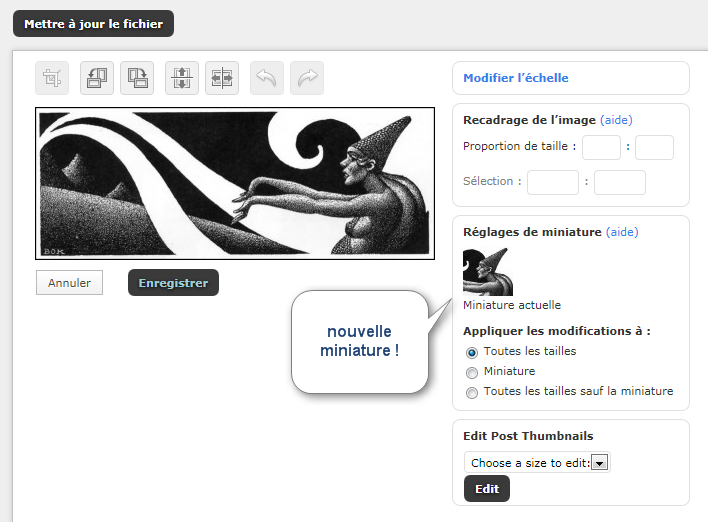Image resolution: width=708 pixels, height=522 pixels.
Task: Focus the second Sélection field
Action: click(x=620, y=182)
